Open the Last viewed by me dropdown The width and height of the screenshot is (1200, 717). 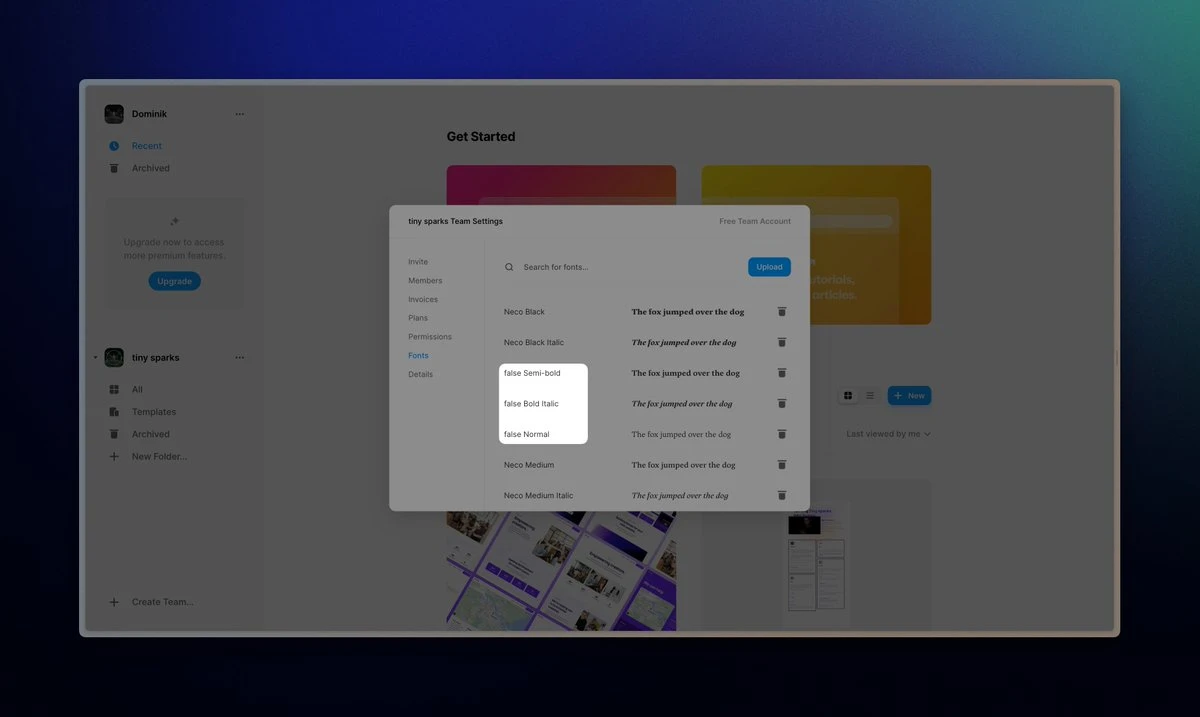[888, 434]
